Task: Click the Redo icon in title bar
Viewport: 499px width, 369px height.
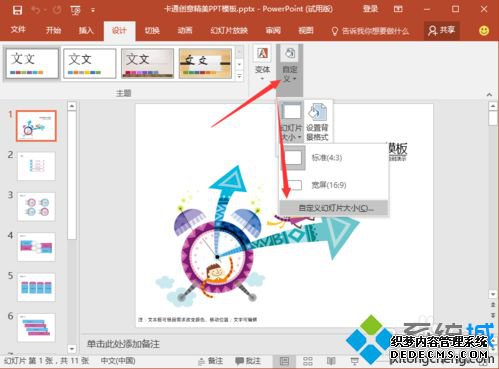Action: [x=57, y=10]
